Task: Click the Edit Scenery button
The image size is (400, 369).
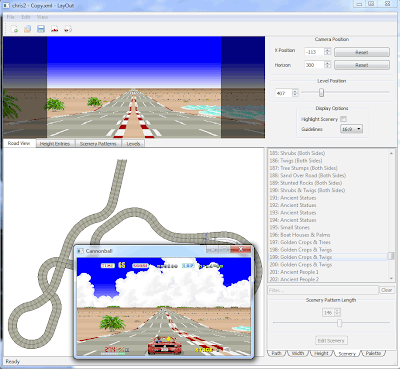Action: pos(331,340)
